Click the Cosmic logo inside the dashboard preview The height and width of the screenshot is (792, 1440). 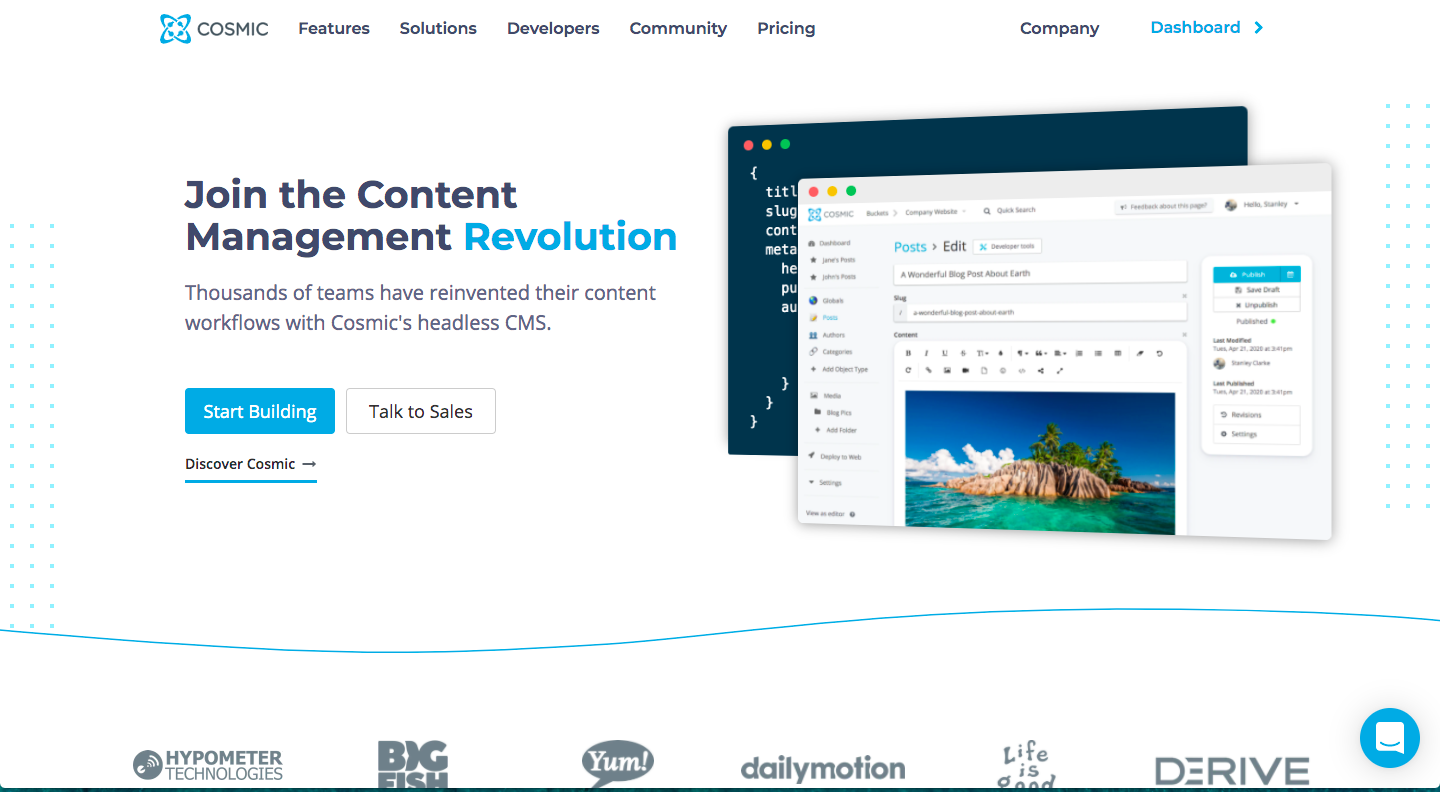(831, 214)
